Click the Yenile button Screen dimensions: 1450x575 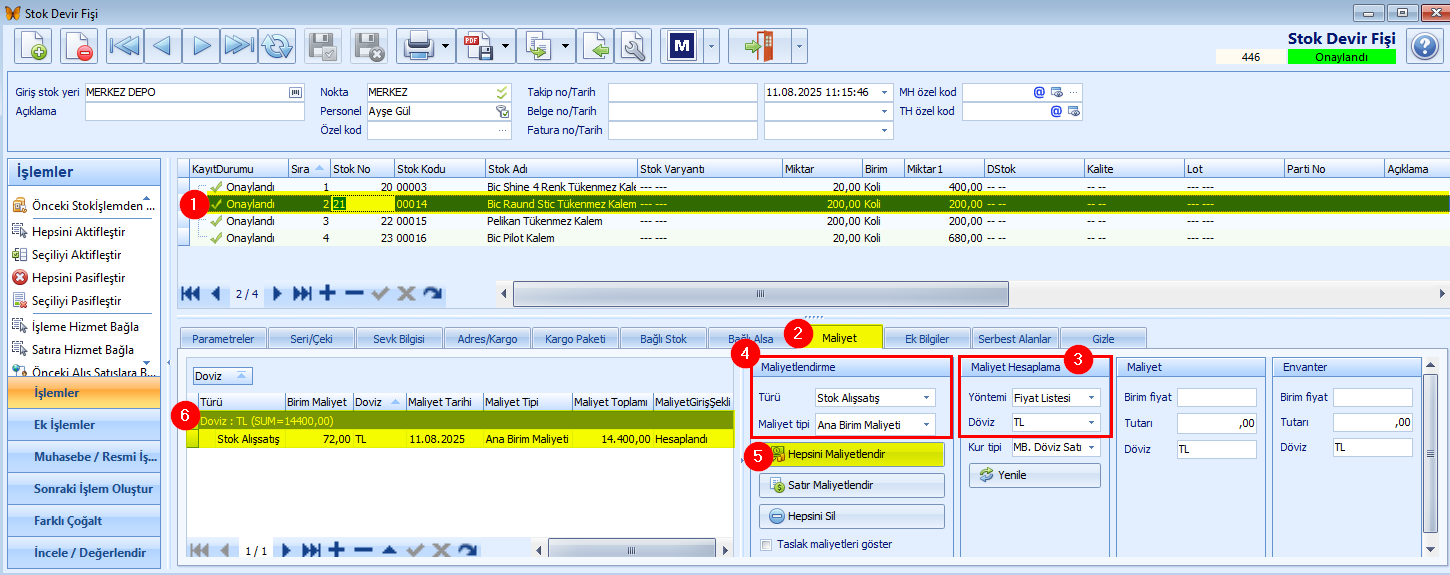click(x=1034, y=475)
